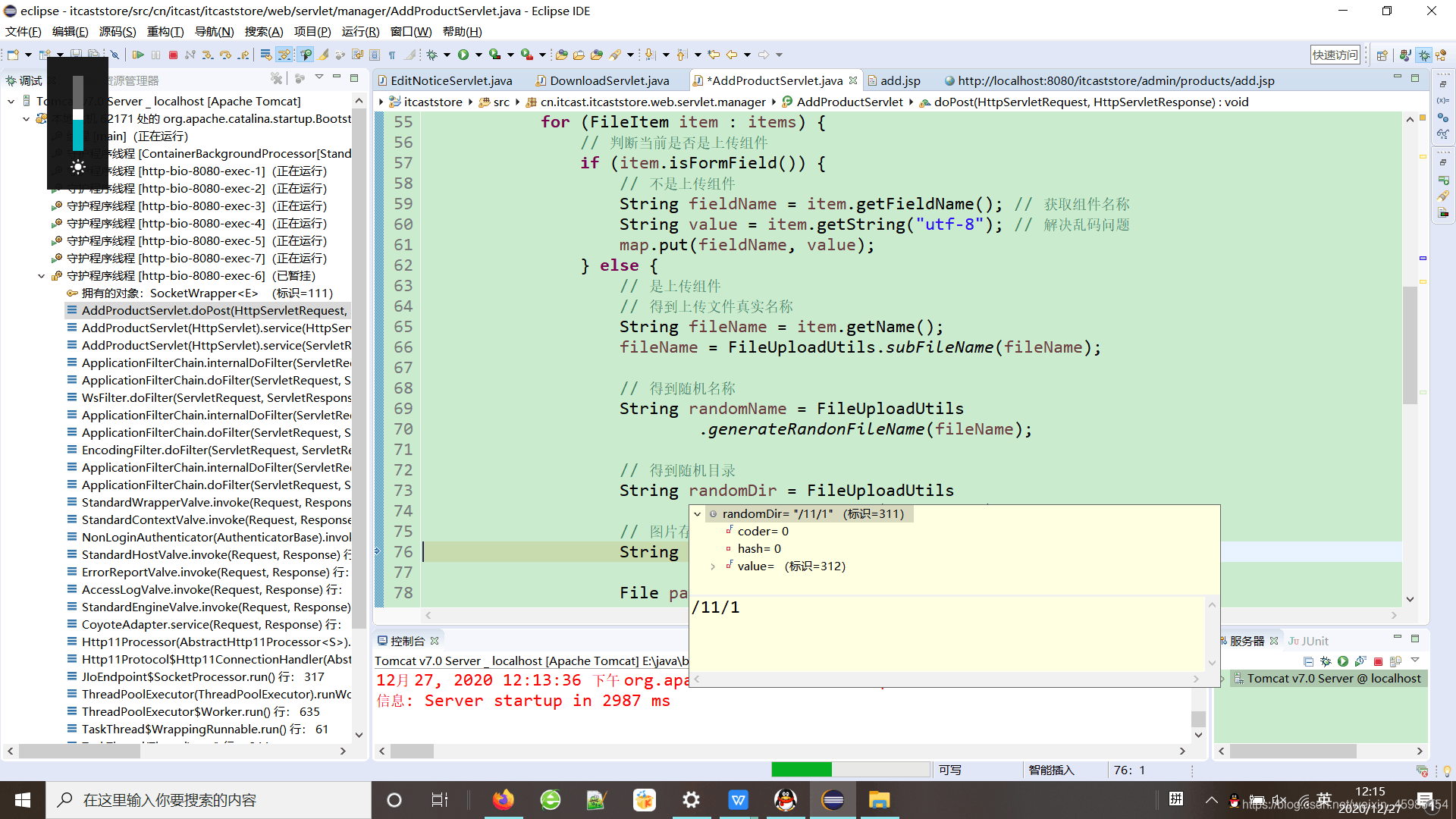Click the Save icon in the toolbar
1456x819 pixels.
coord(76,55)
